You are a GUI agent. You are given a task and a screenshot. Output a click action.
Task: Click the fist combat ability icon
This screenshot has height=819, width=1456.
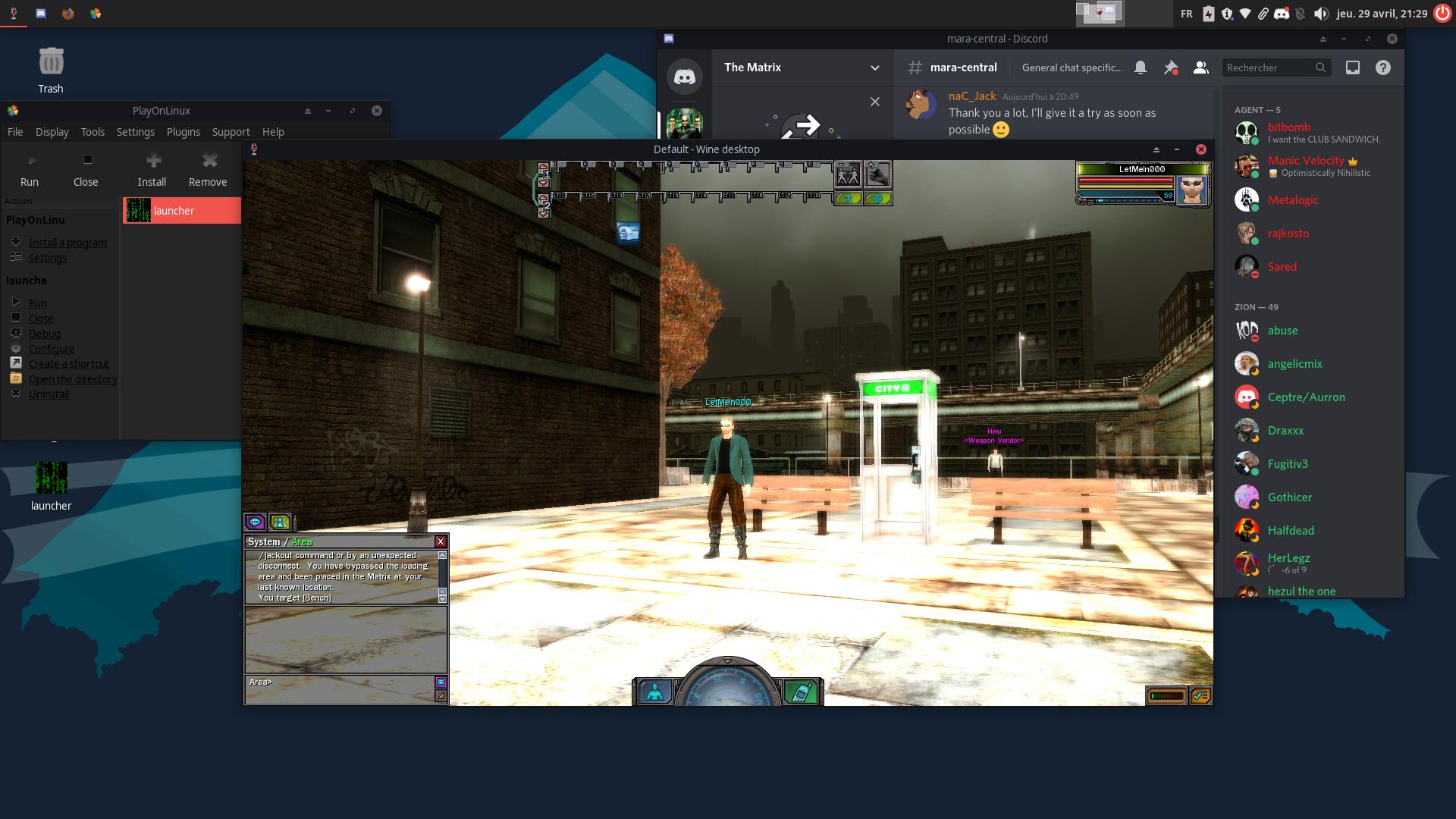(878, 174)
